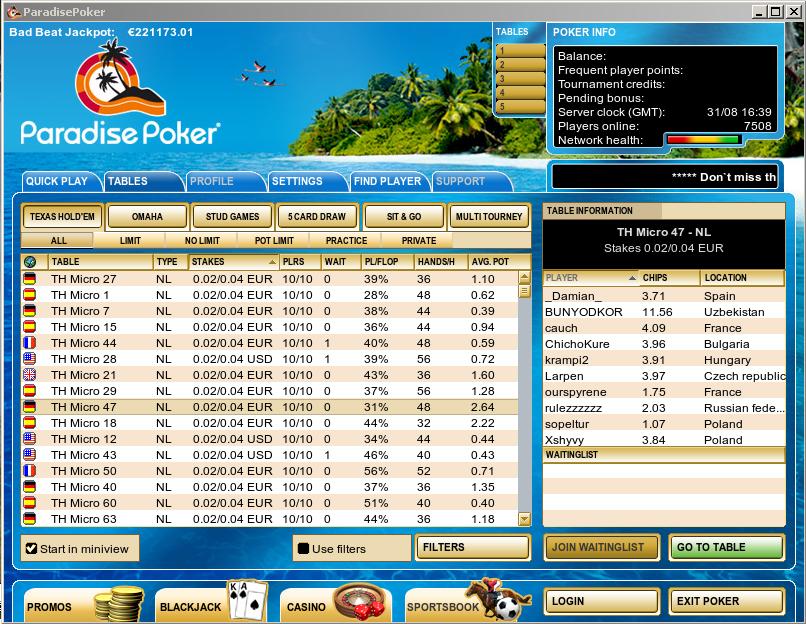Click the Spanish flag beside TH Micro 1
806x624 pixels.
coord(30,295)
